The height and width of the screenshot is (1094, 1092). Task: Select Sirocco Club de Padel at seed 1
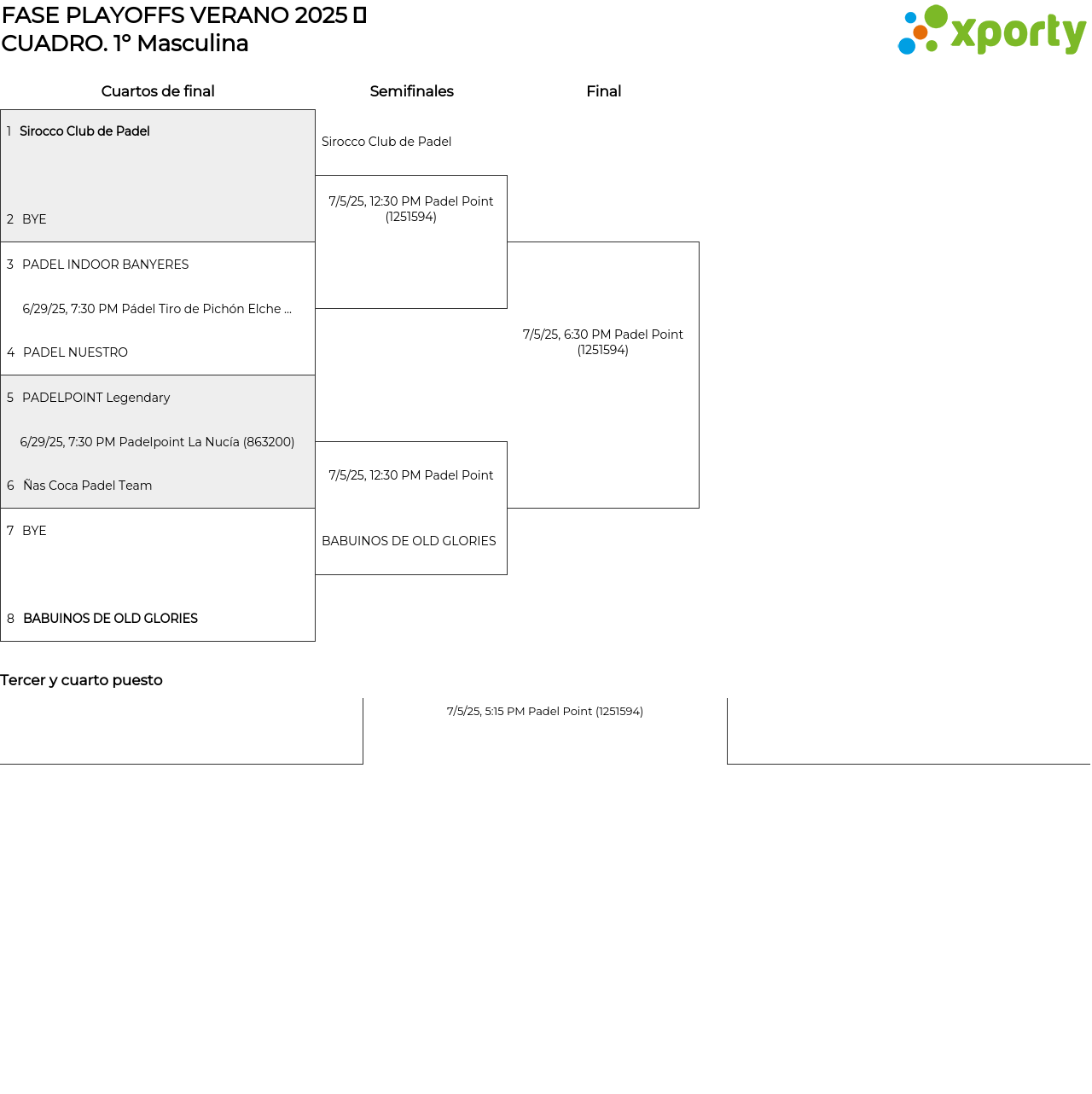click(x=84, y=131)
